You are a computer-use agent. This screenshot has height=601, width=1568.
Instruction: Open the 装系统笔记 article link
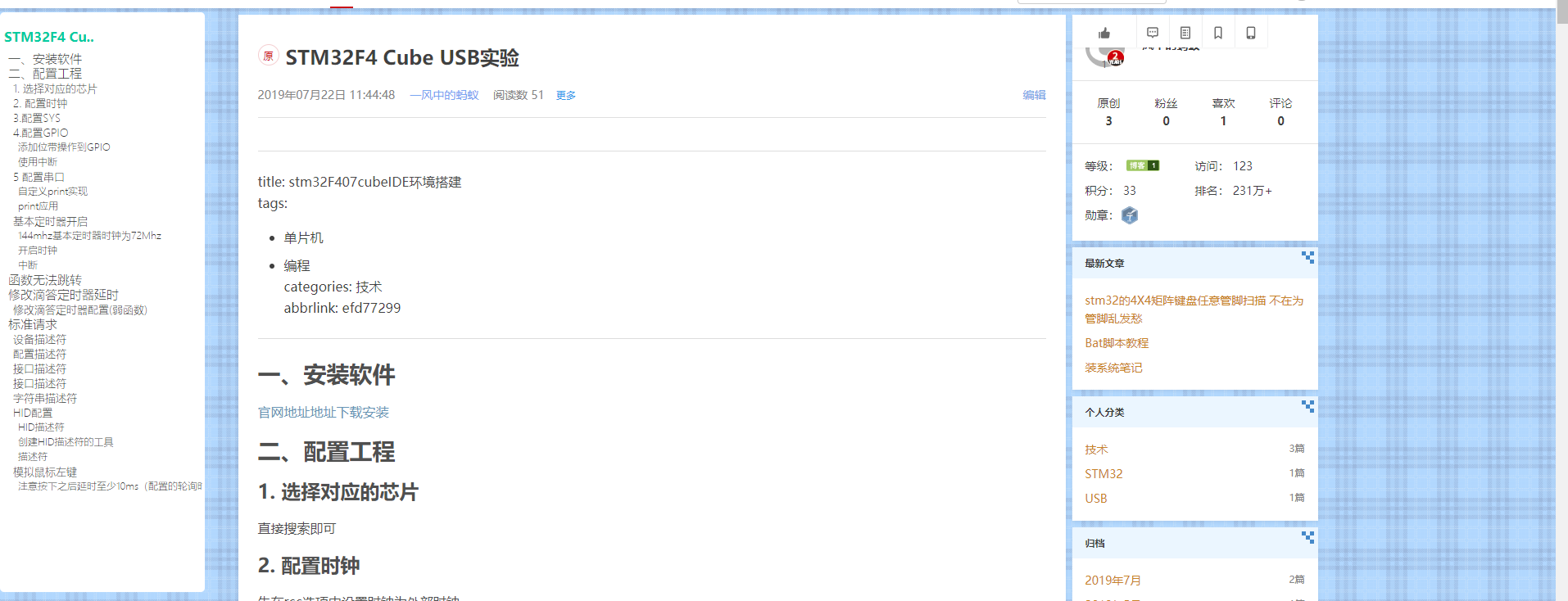(1113, 368)
